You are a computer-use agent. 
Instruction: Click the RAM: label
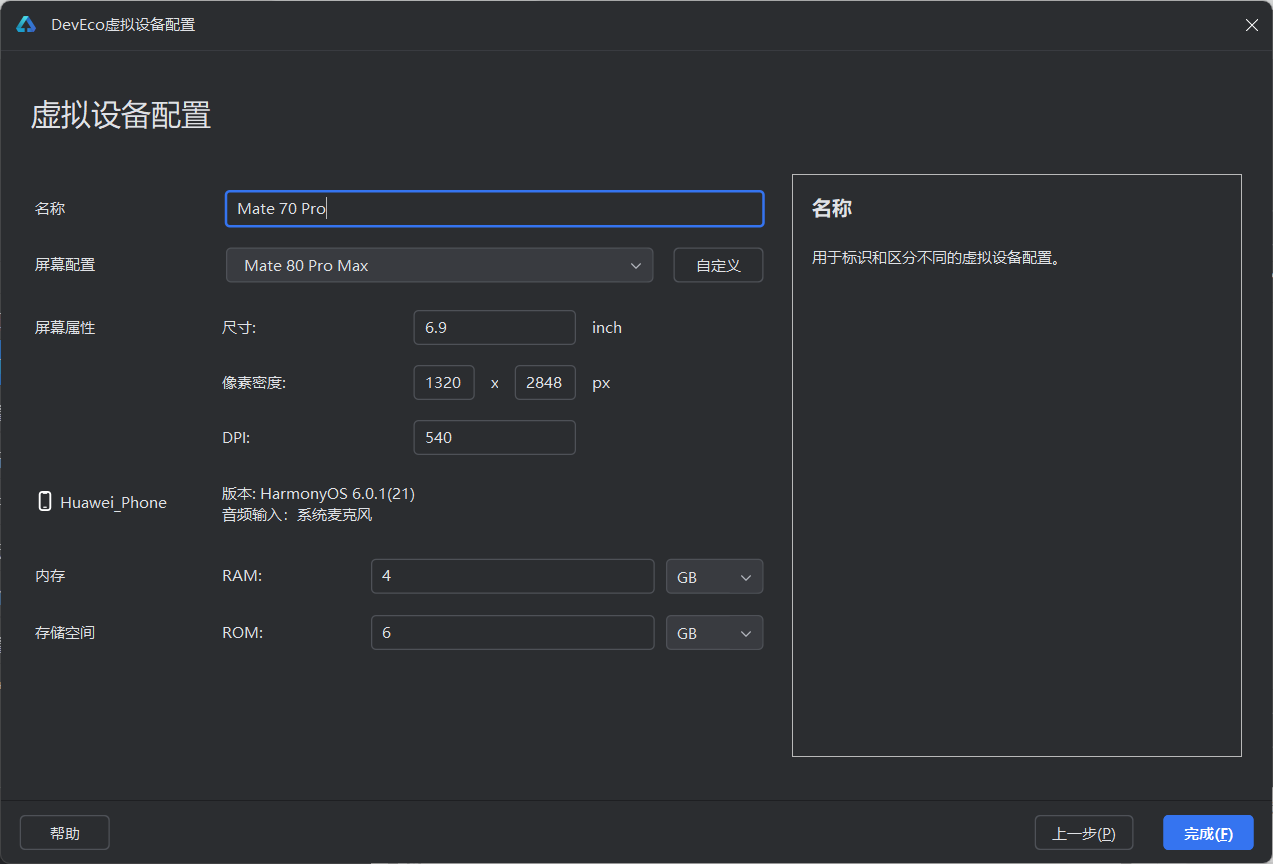242,577
